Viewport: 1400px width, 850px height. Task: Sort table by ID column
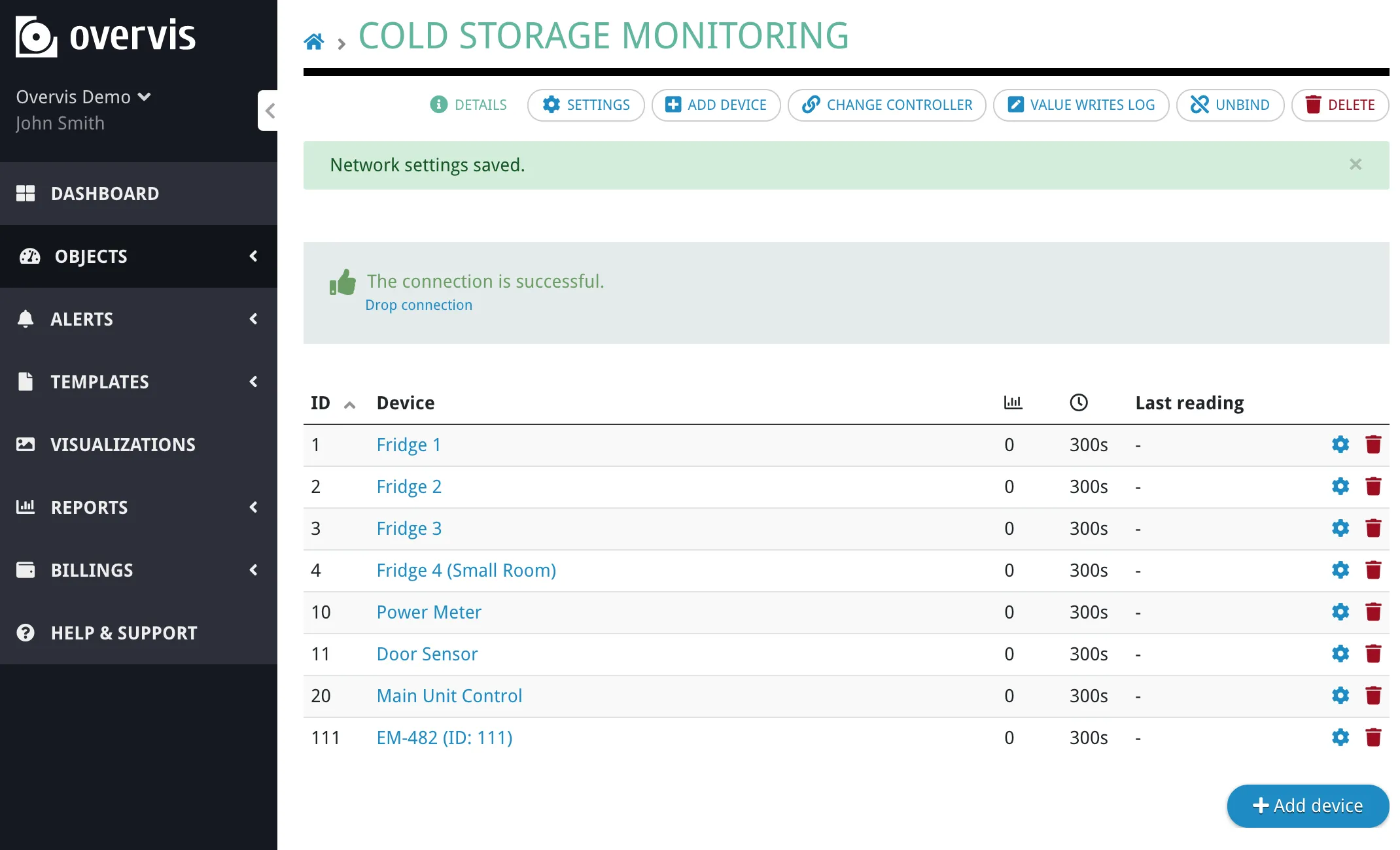(333, 403)
